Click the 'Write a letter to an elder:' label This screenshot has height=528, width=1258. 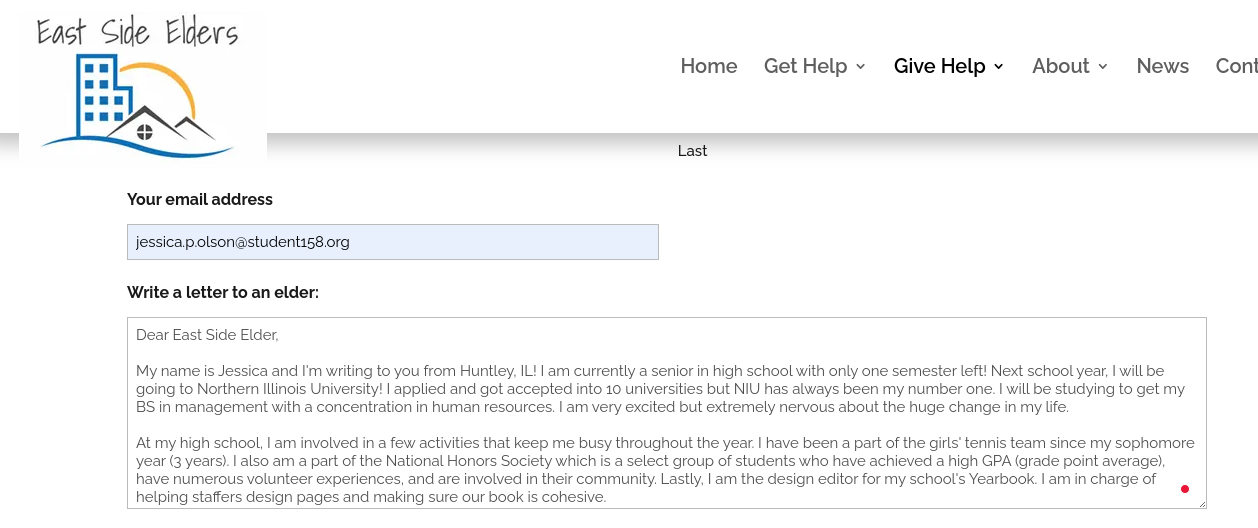[x=223, y=292]
